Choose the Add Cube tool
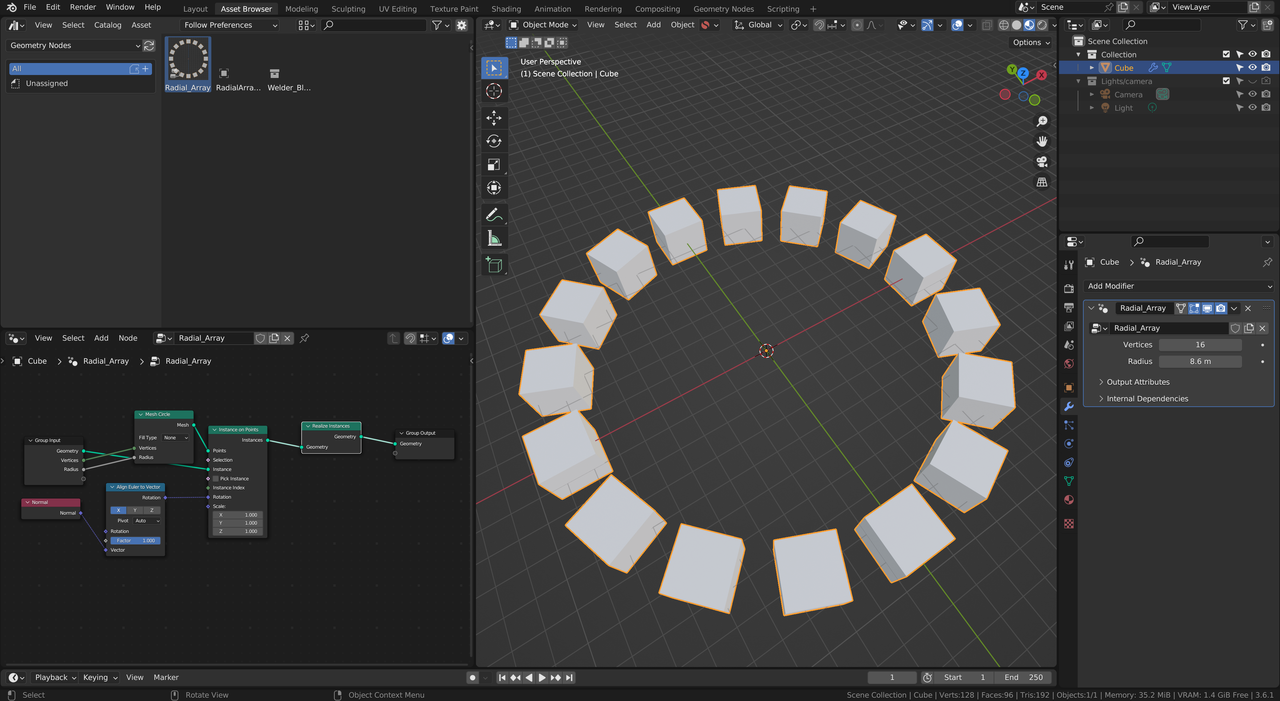Screen dimensions: 1280x701 (x=494, y=265)
